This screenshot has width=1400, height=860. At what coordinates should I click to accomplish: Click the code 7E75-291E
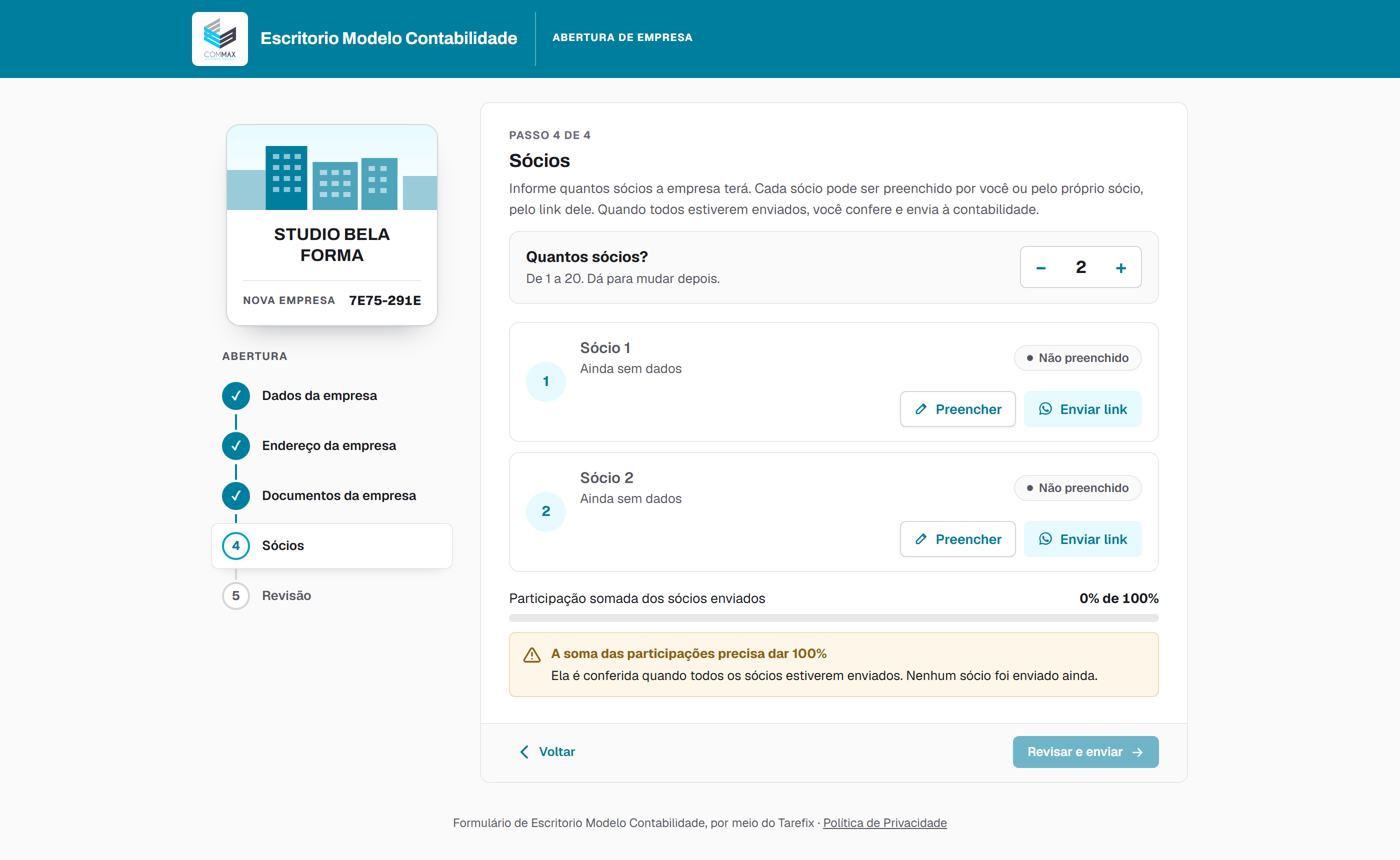tap(385, 300)
